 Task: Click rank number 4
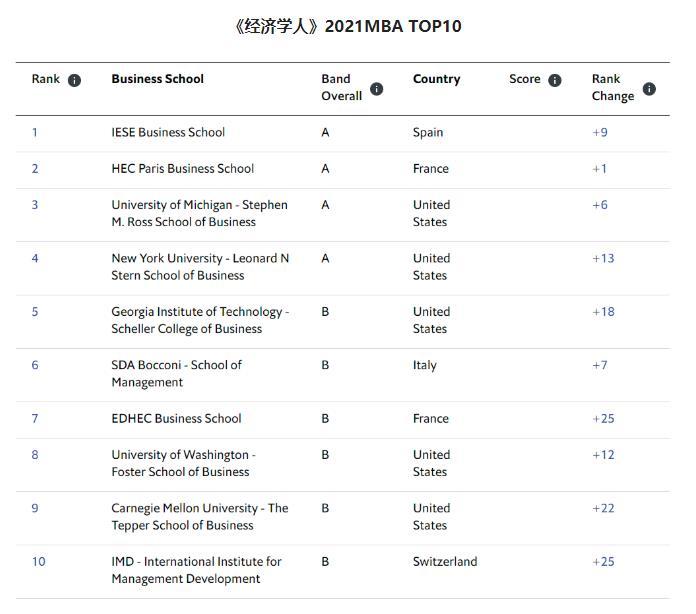click(x=35, y=258)
